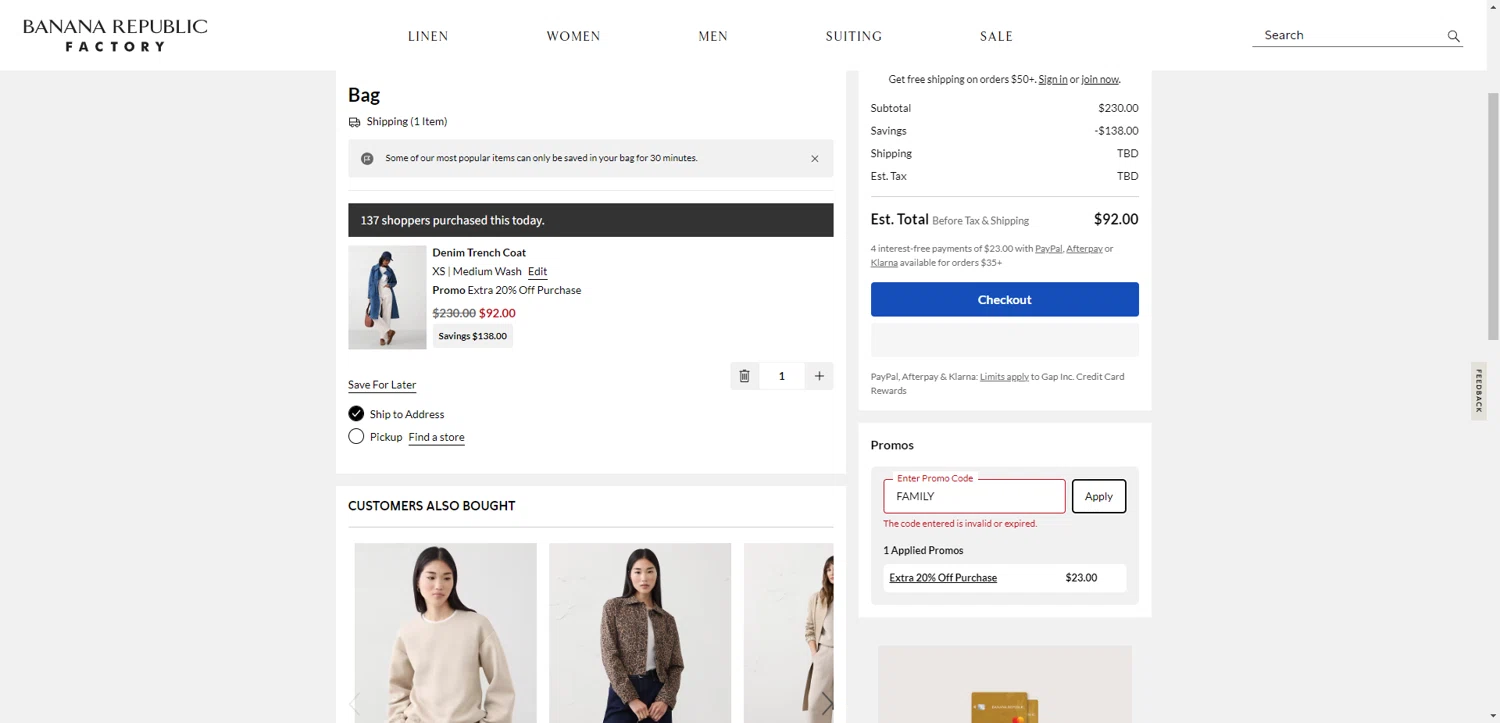Open Klarna payment info link
Screen dimensions: 1500x723
click(x=884, y=263)
